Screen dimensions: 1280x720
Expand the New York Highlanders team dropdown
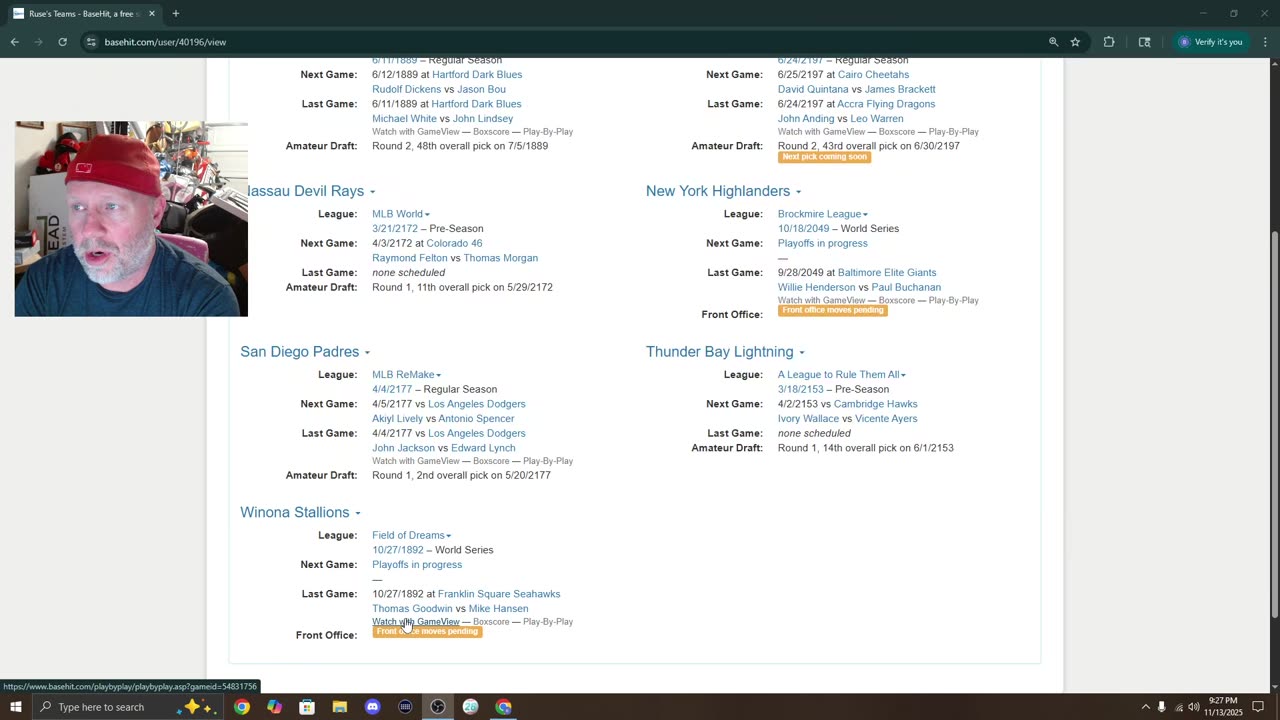tap(798, 192)
